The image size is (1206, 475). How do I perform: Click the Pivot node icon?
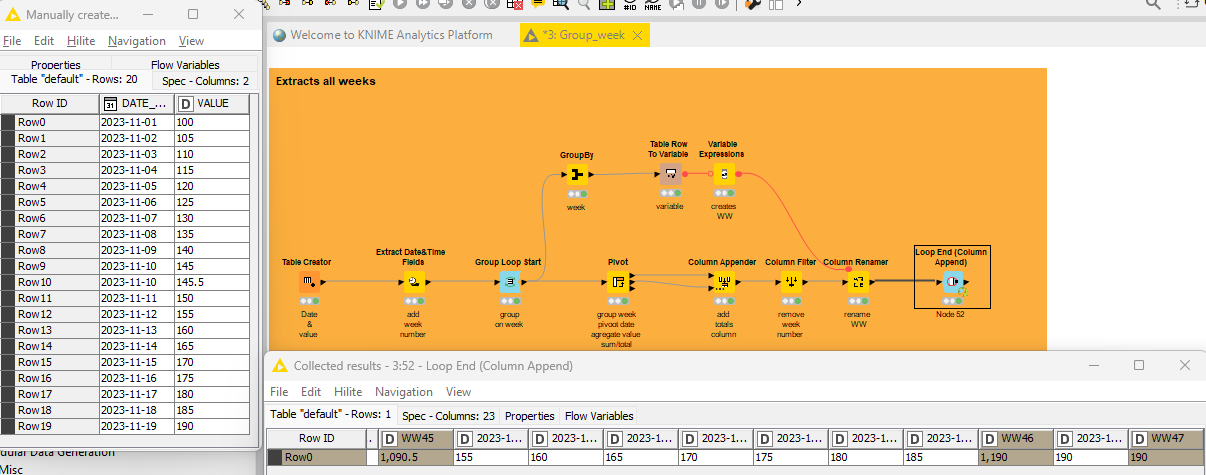(618, 282)
